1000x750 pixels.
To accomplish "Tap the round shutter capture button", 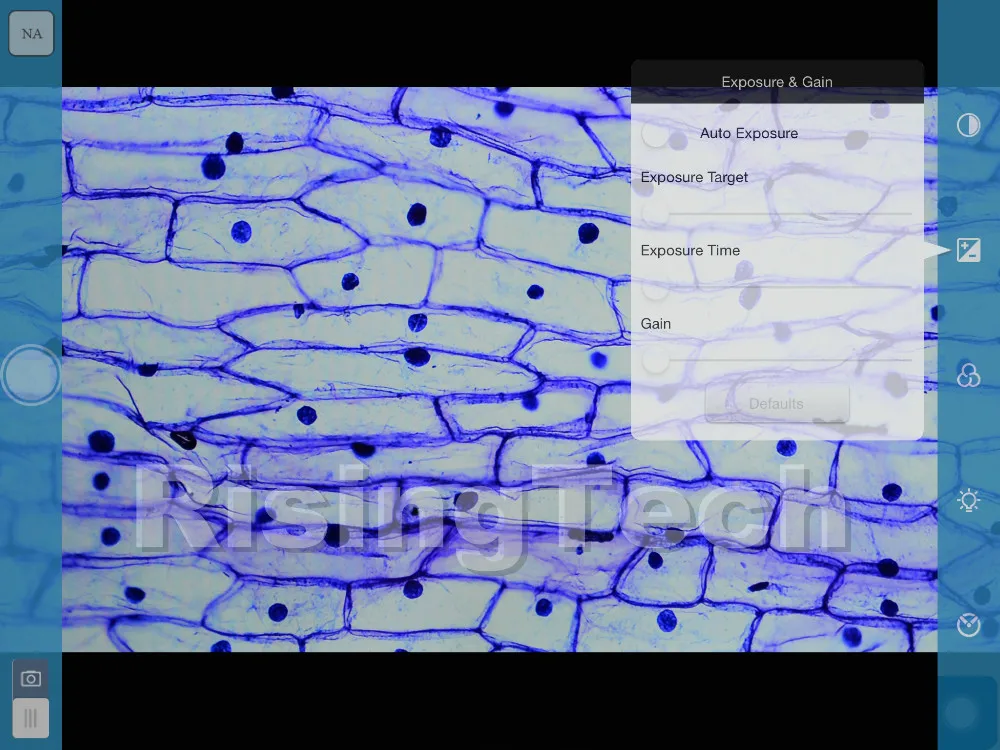I will (x=31, y=375).
